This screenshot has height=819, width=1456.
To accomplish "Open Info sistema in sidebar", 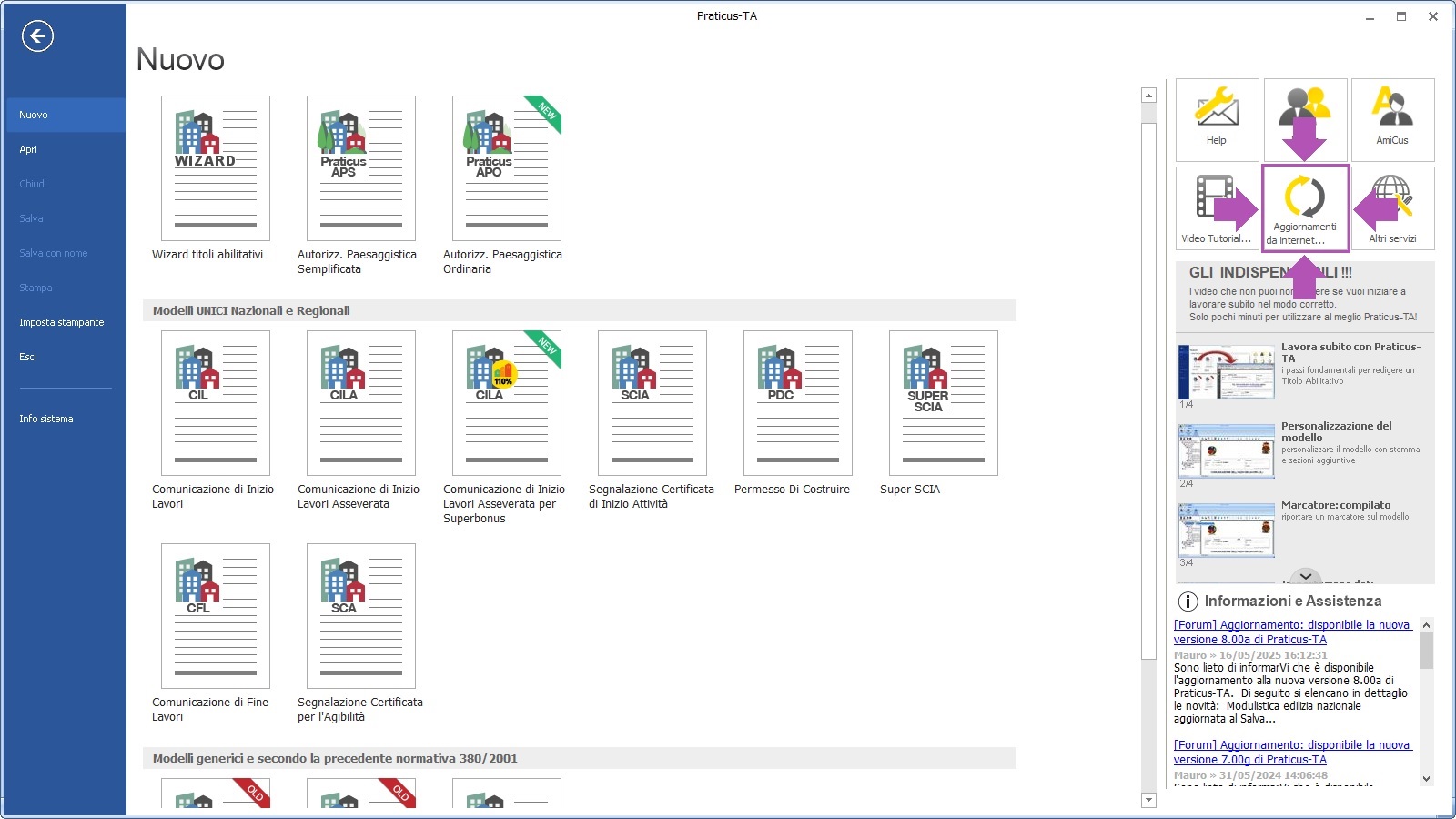I will 65,419.
